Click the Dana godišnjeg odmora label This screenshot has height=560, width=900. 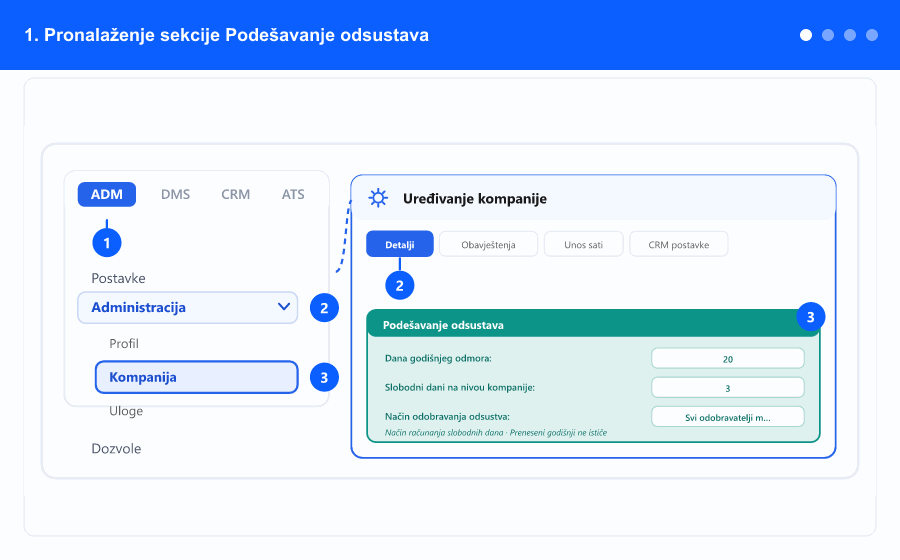point(438,359)
